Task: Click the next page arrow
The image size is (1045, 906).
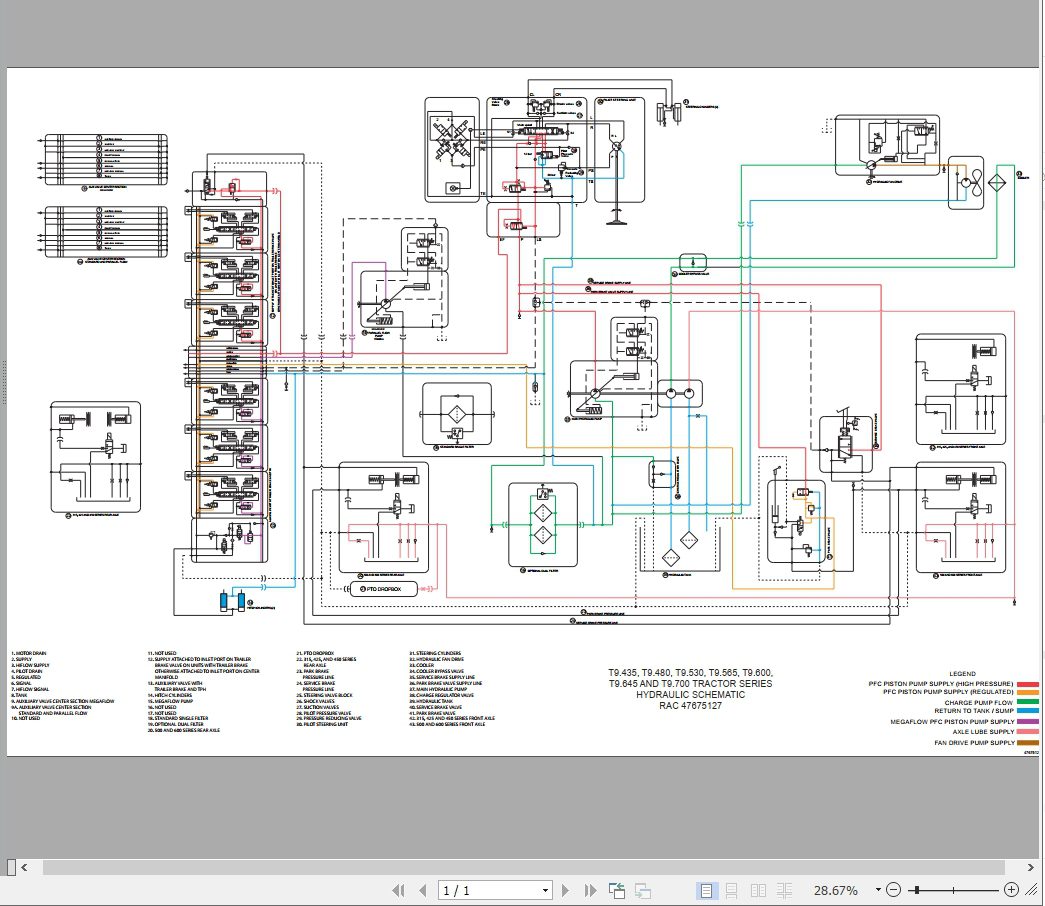Action: click(568, 890)
